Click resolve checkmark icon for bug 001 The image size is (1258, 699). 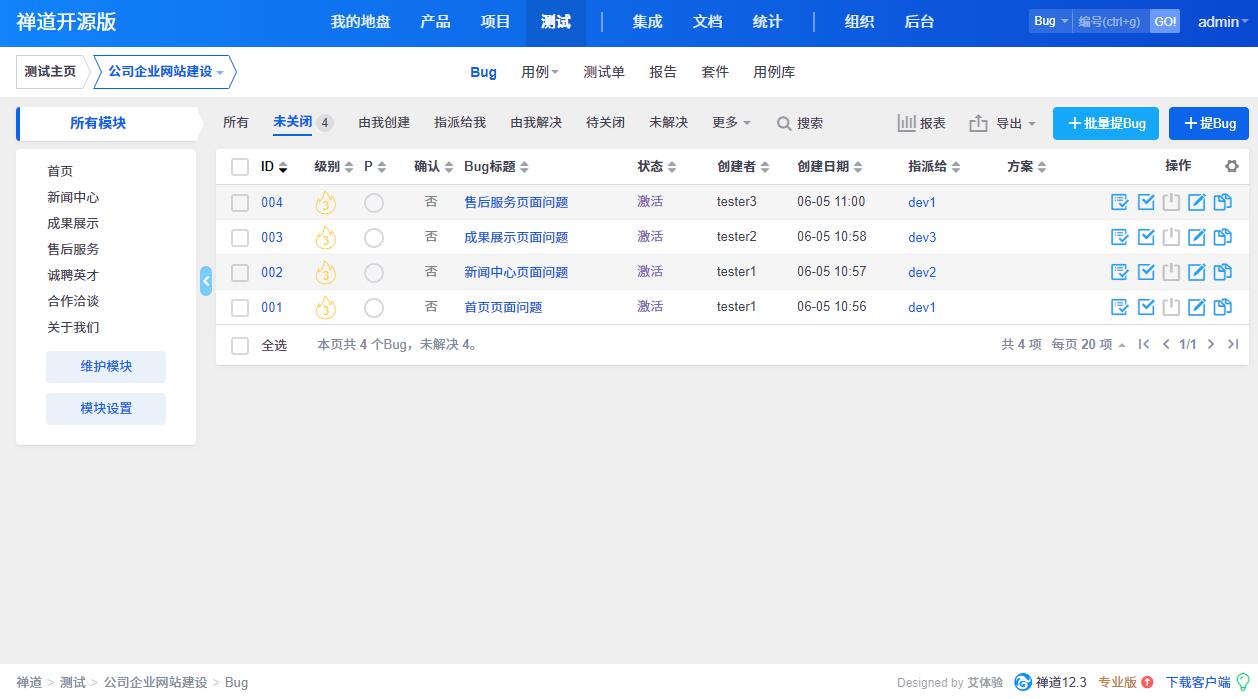click(x=1146, y=307)
